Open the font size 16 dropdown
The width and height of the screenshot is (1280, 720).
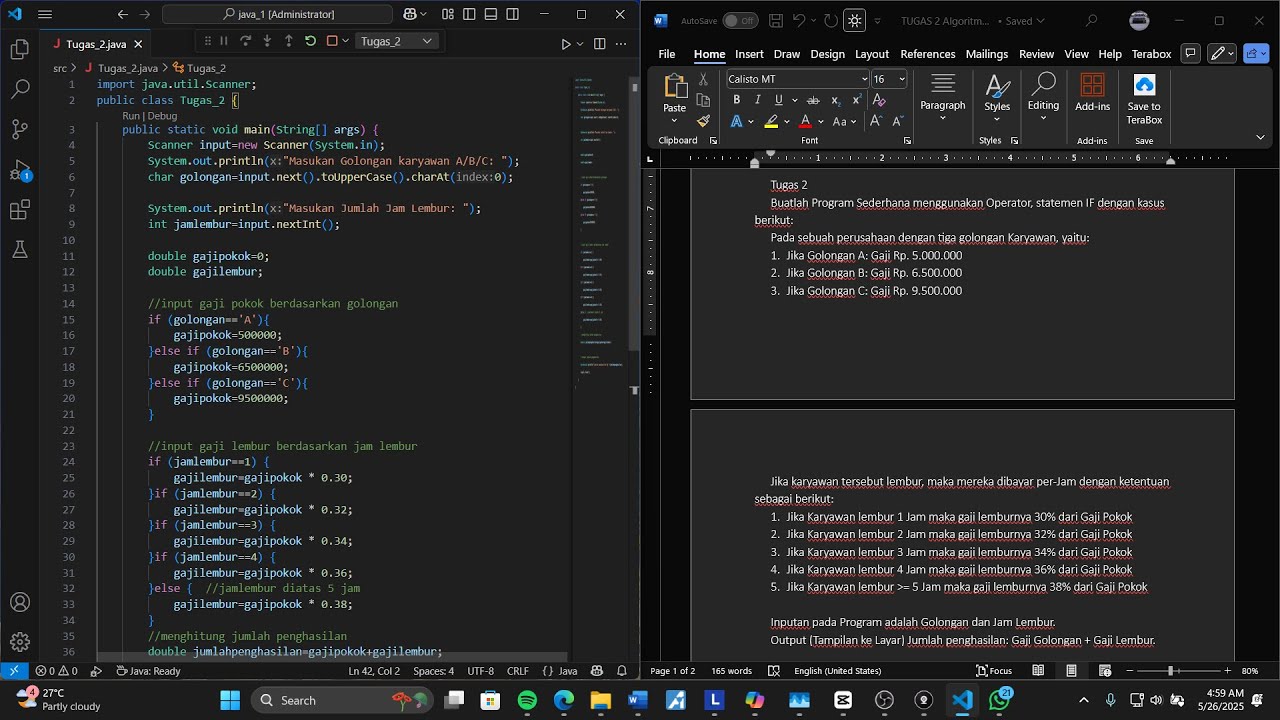click(889, 79)
